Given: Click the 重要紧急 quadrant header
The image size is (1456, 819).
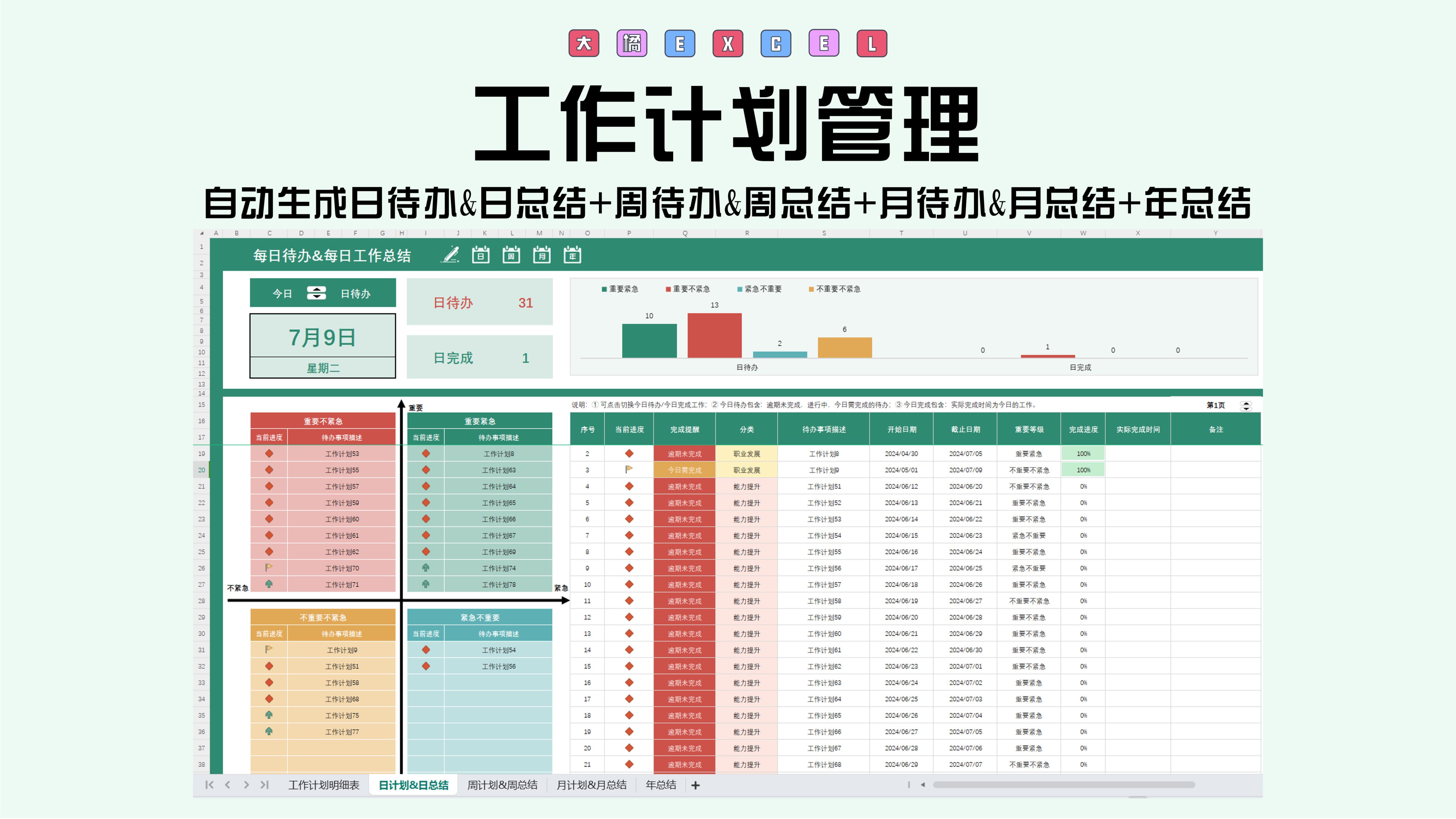Looking at the screenshot, I should coord(479,421).
